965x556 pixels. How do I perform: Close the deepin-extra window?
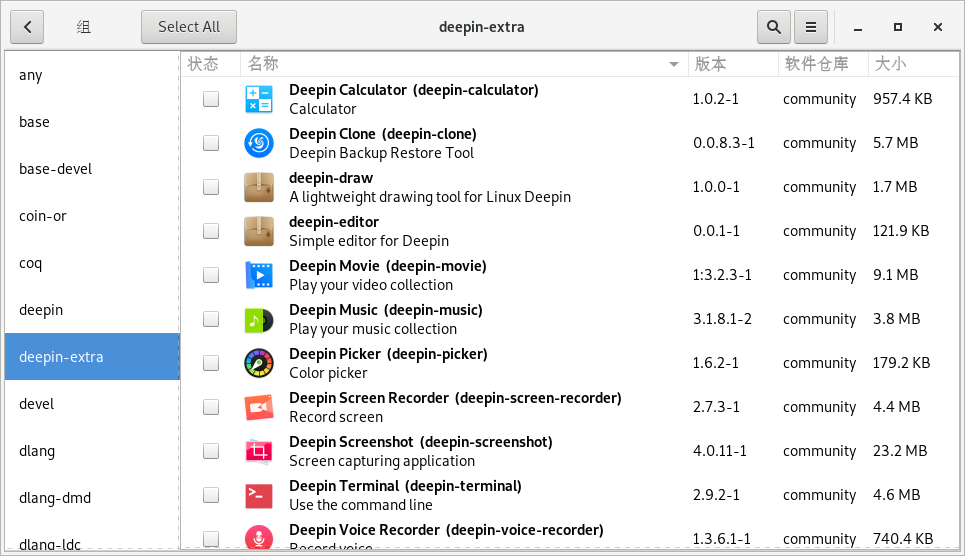(x=937, y=27)
